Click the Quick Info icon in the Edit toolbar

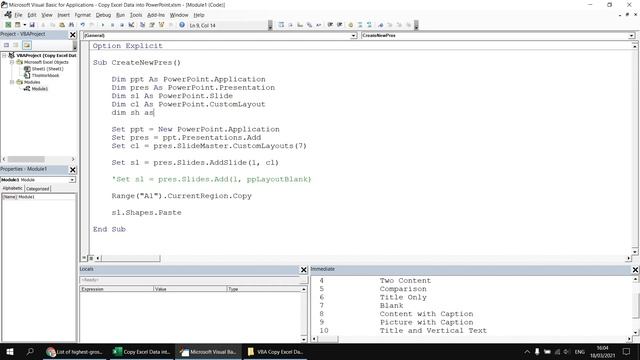pyautogui.click(x=300, y=25)
